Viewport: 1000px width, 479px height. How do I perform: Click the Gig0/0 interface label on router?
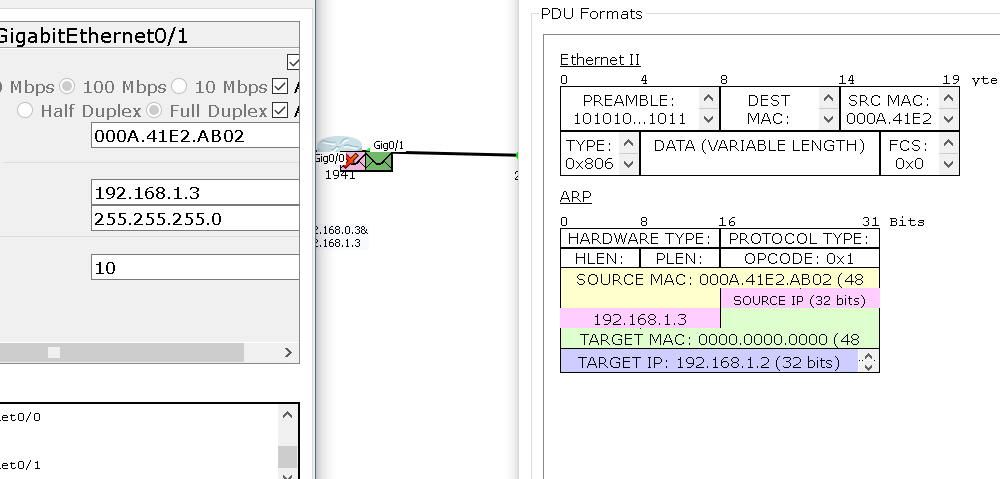[x=330, y=158]
